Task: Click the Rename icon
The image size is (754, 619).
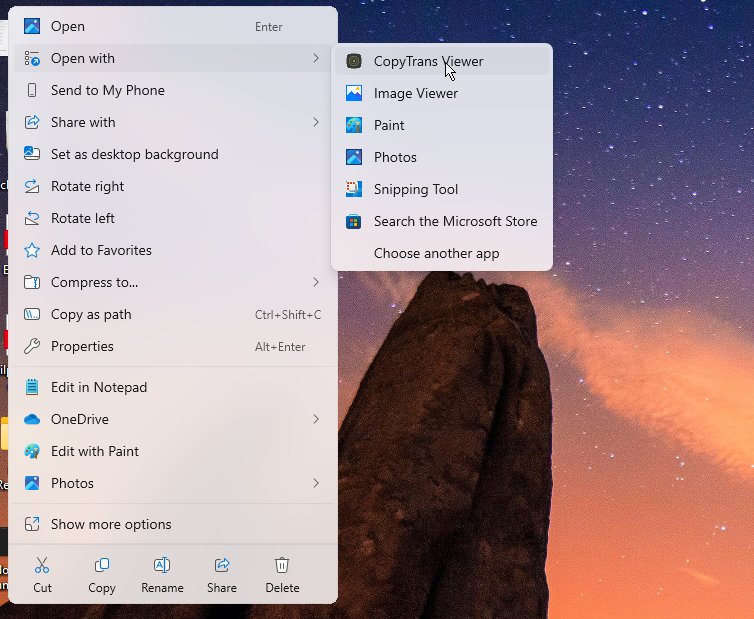Action: pos(162,565)
